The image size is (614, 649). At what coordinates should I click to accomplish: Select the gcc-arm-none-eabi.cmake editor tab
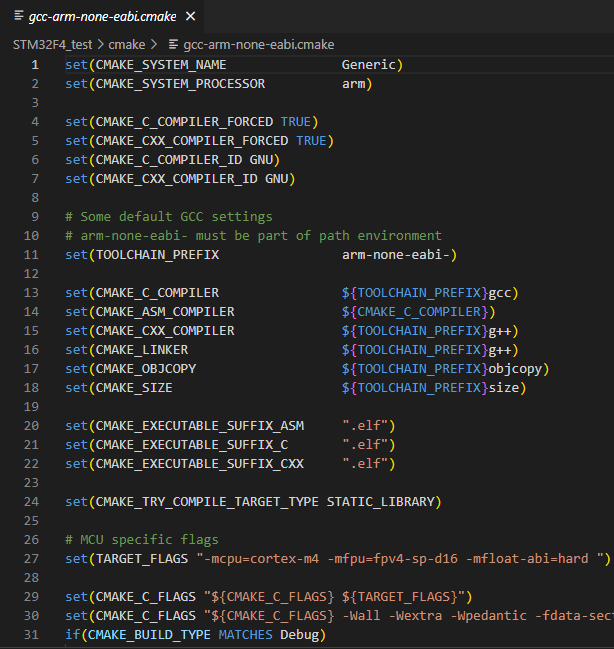[102, 17]
